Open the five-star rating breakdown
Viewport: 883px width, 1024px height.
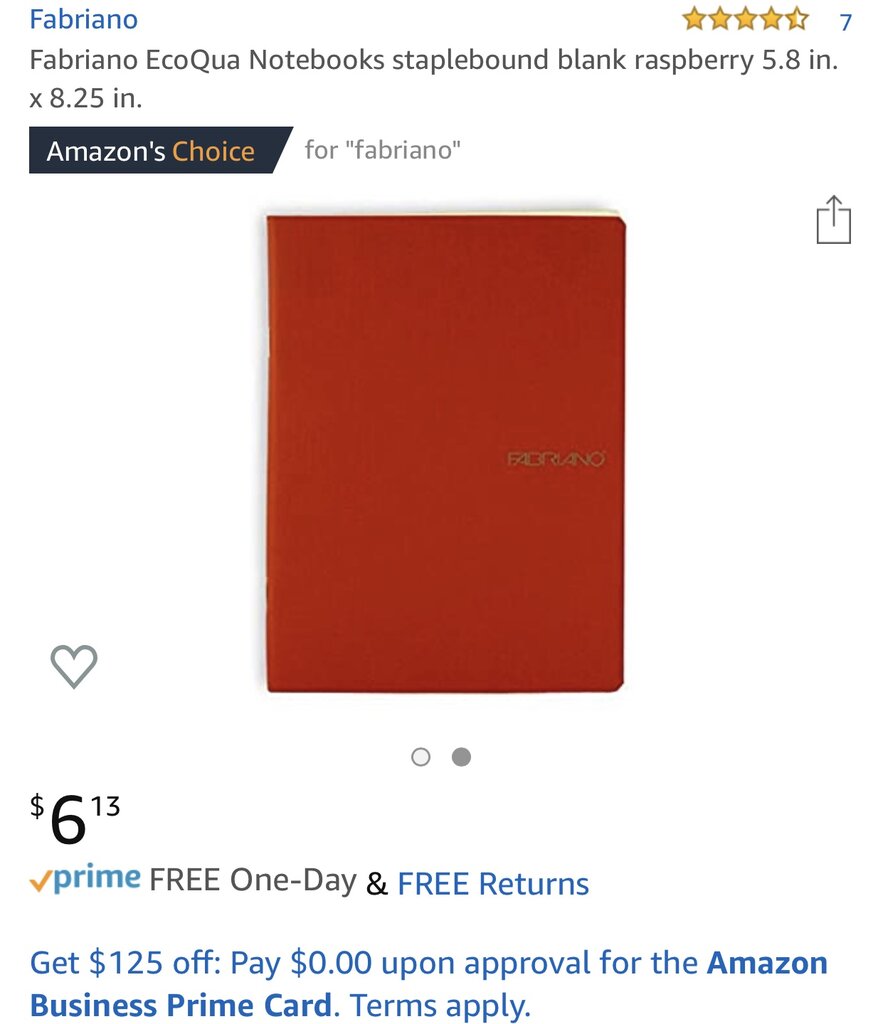tap(745, 20)
